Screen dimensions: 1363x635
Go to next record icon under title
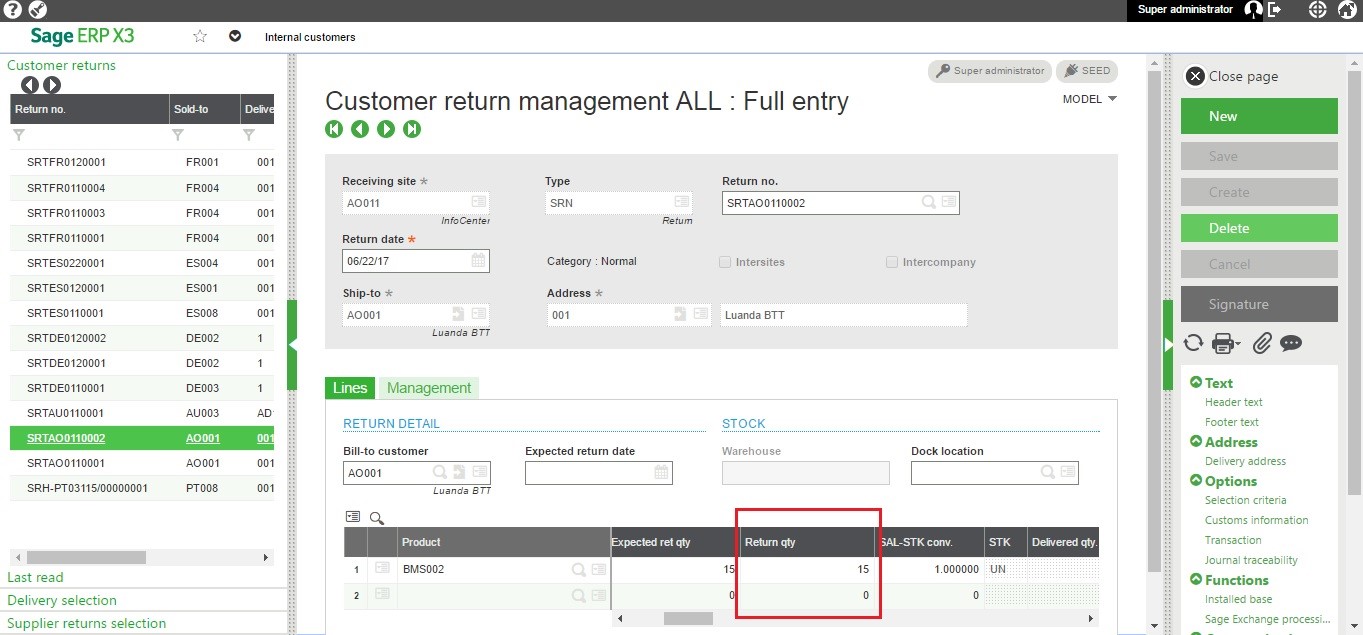click(386, 129)
